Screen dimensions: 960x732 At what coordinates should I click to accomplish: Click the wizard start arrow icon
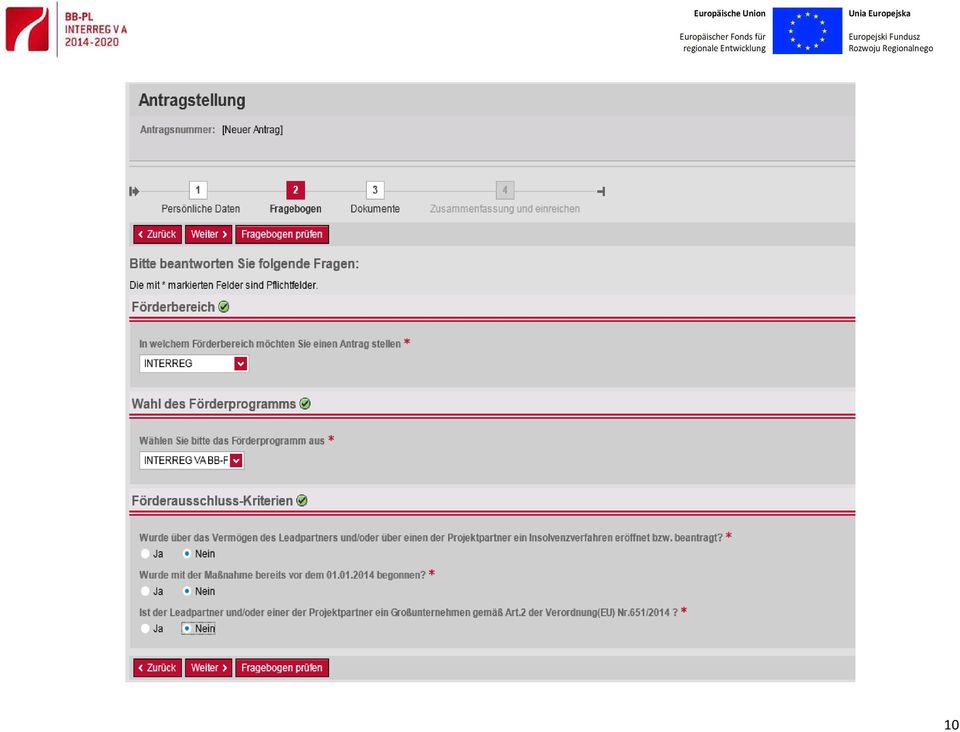point(134,192)
